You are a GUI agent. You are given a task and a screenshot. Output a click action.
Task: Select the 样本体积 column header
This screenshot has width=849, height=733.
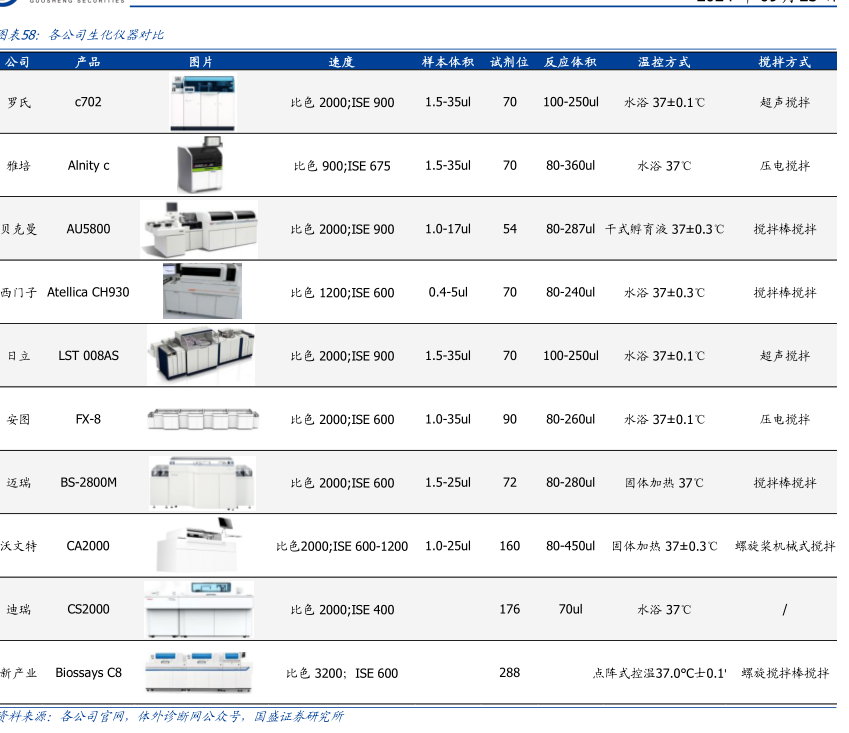(x=448, y=62)
